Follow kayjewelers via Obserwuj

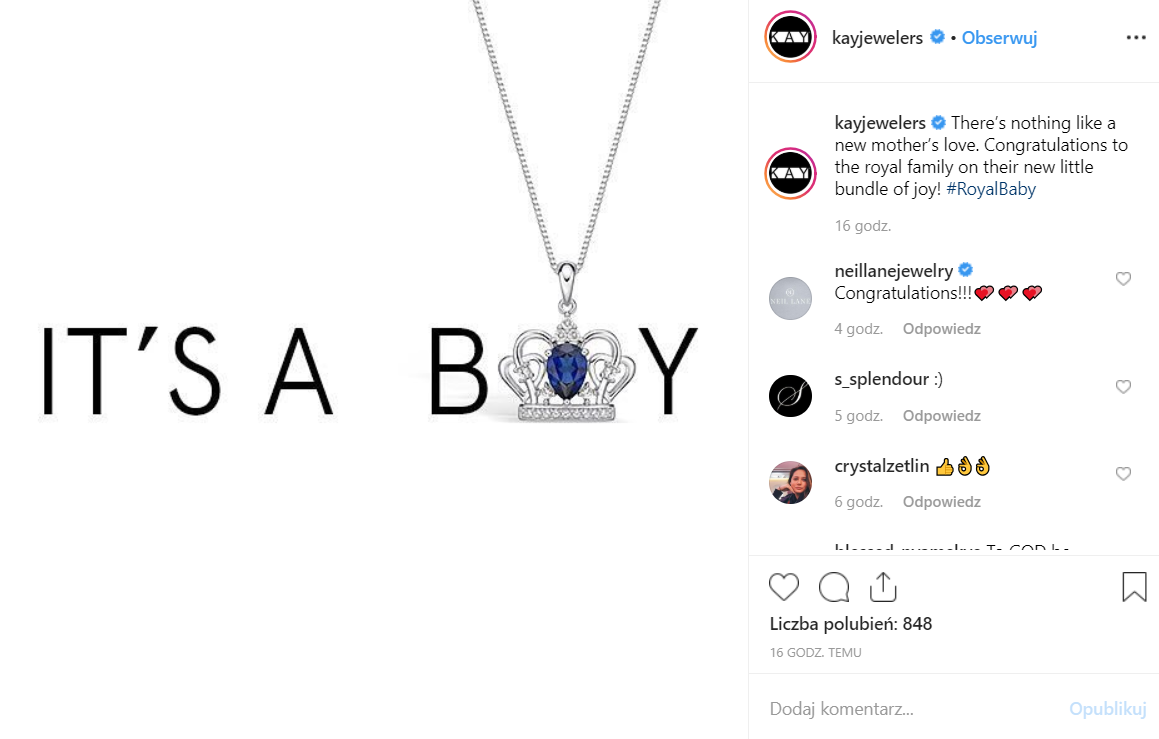click(999, 38)
